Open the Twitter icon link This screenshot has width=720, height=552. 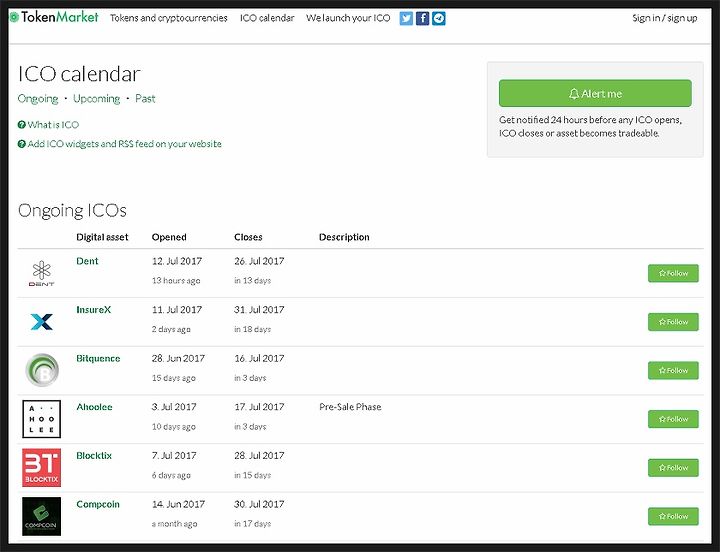[406, 18]
